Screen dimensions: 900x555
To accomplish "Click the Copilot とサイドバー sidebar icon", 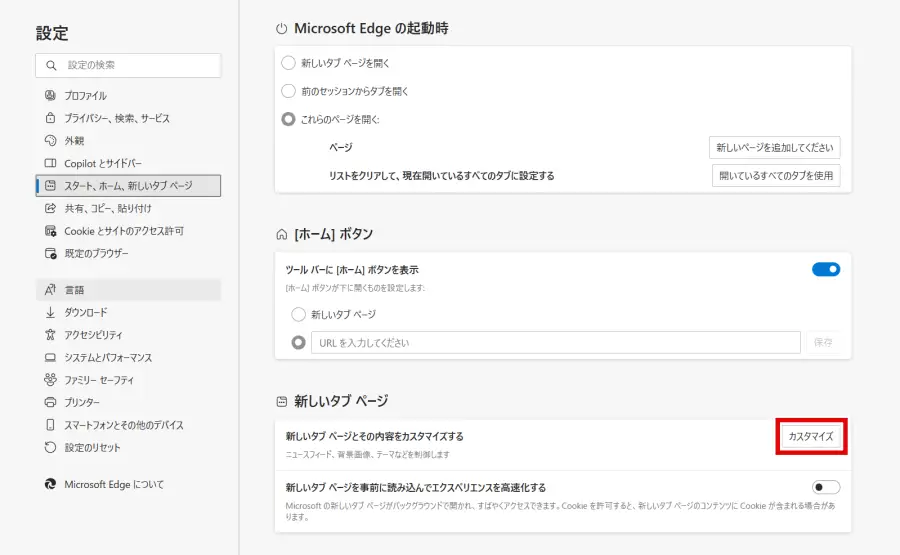I will pos(51,163).
